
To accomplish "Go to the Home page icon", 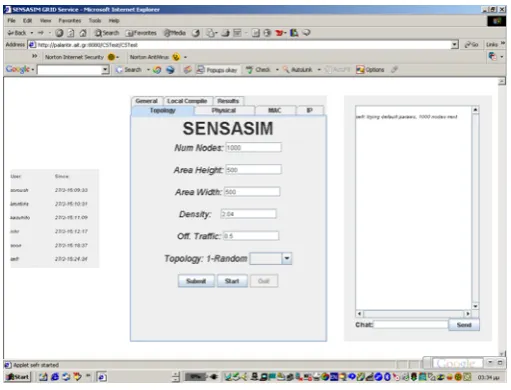I will coord(83,33).
